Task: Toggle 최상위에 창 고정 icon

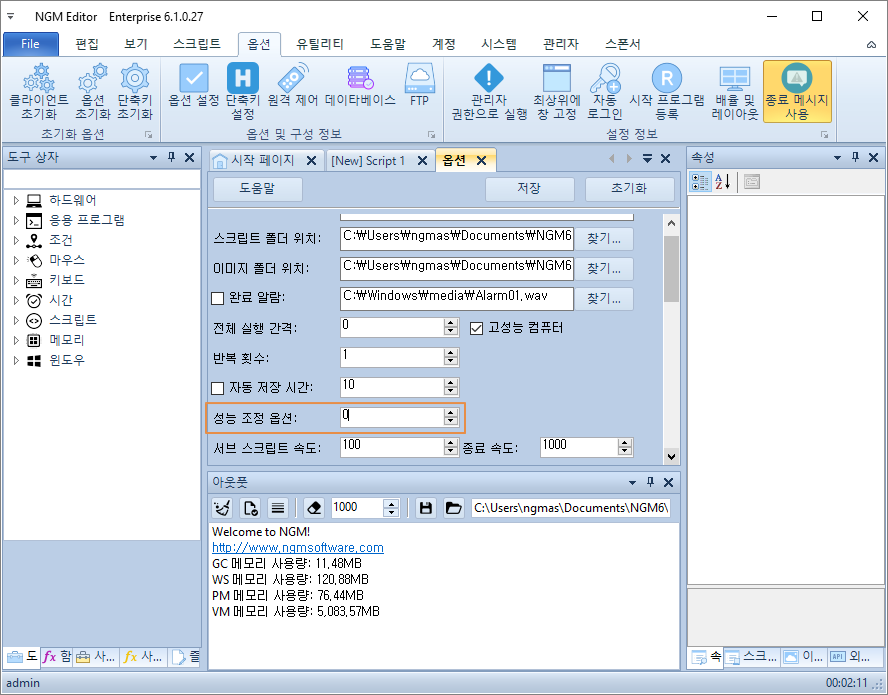Action: [x=557, y=92]
